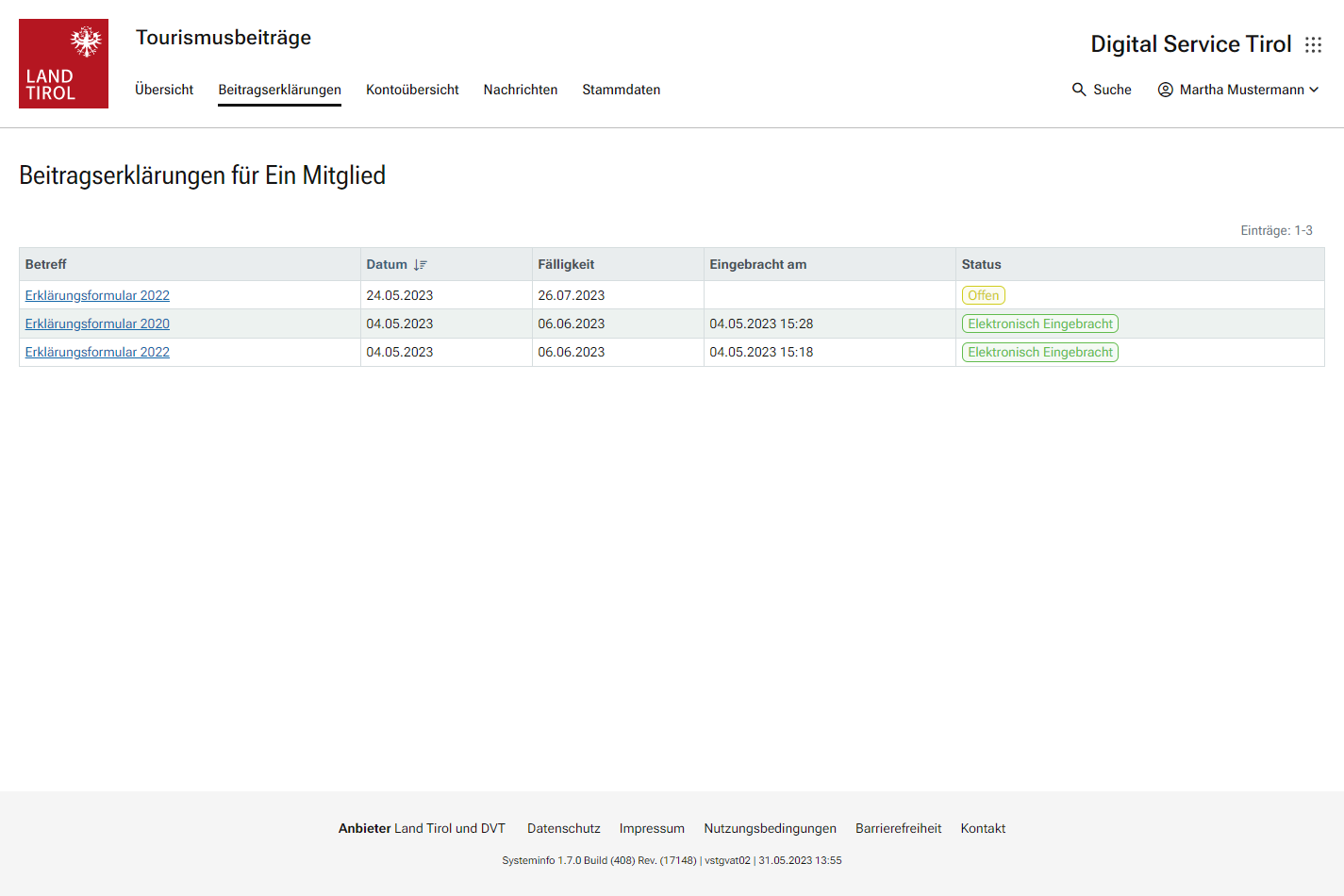The width and height of the screenshot is (1344, 896).
Task: Open the Datenschutz footer link
Action: click(563, 828)
